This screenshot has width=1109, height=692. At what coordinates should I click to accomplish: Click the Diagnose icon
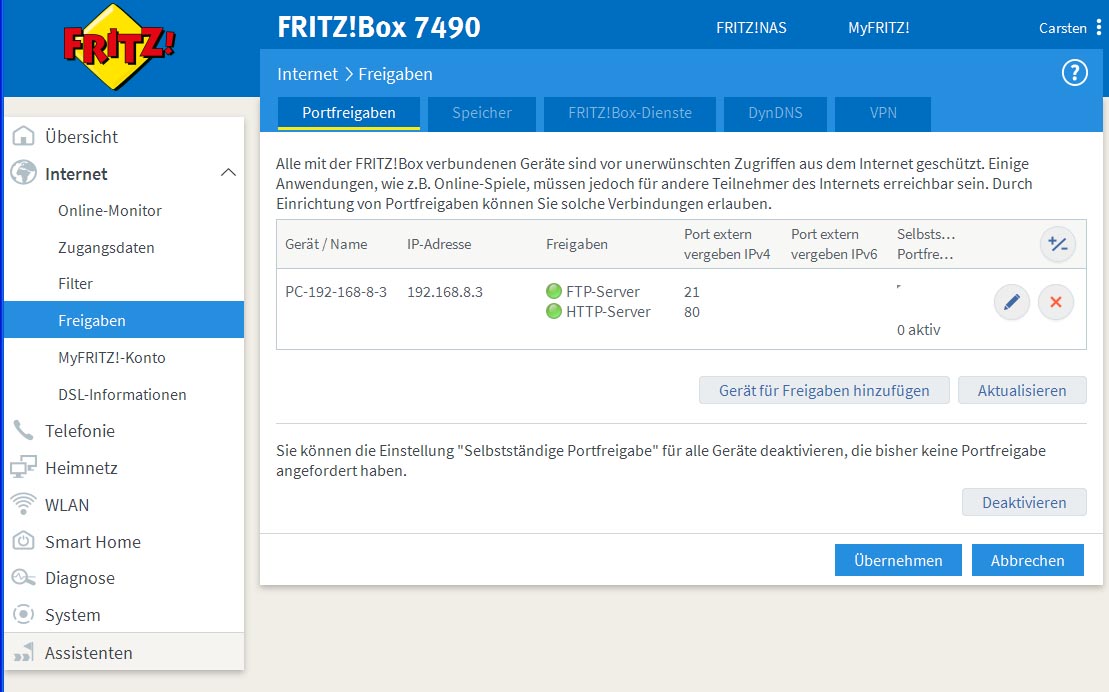(23, 577)
